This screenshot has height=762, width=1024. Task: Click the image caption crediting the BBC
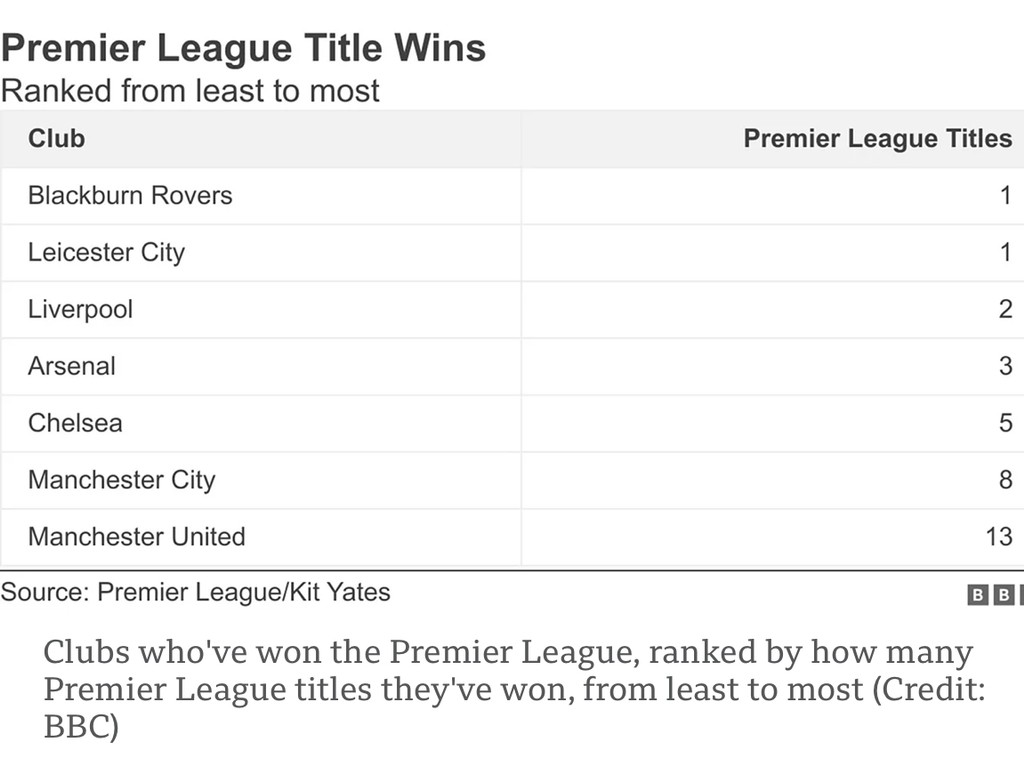click(508, 689)
